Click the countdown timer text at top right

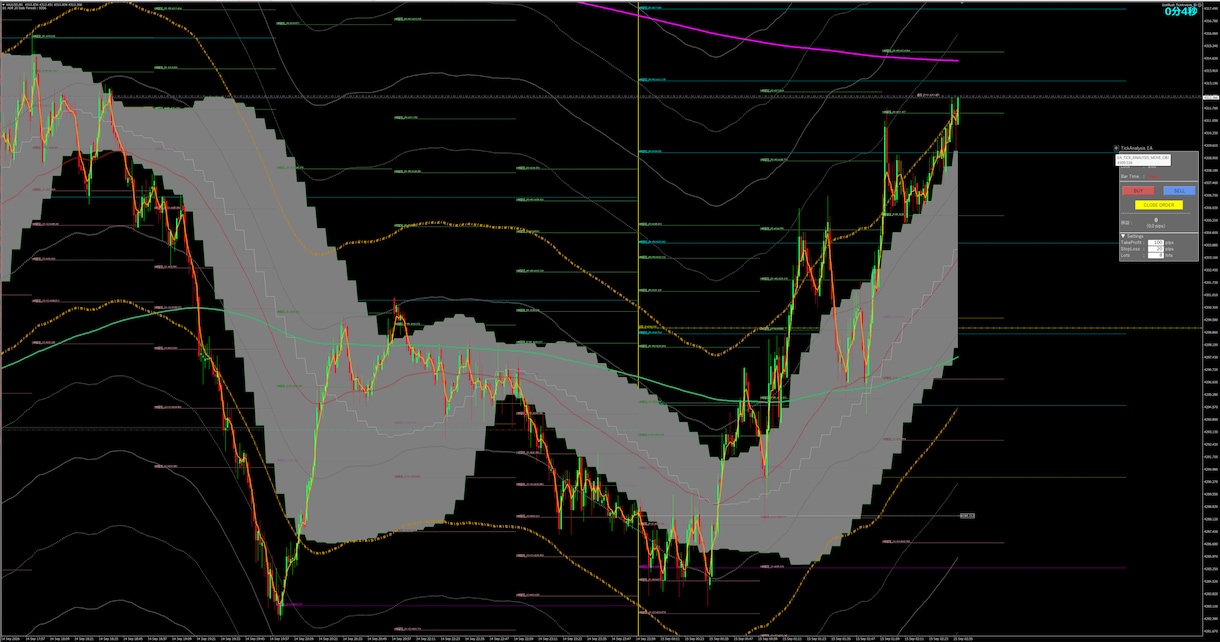point(1182,12)
